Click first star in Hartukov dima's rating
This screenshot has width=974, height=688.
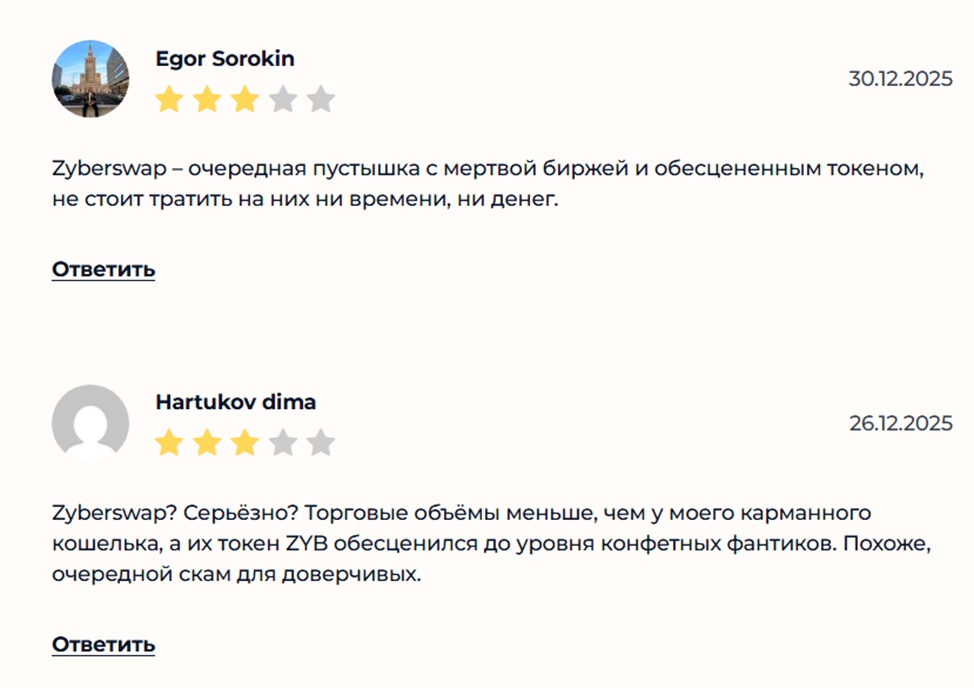click(169, 443)
